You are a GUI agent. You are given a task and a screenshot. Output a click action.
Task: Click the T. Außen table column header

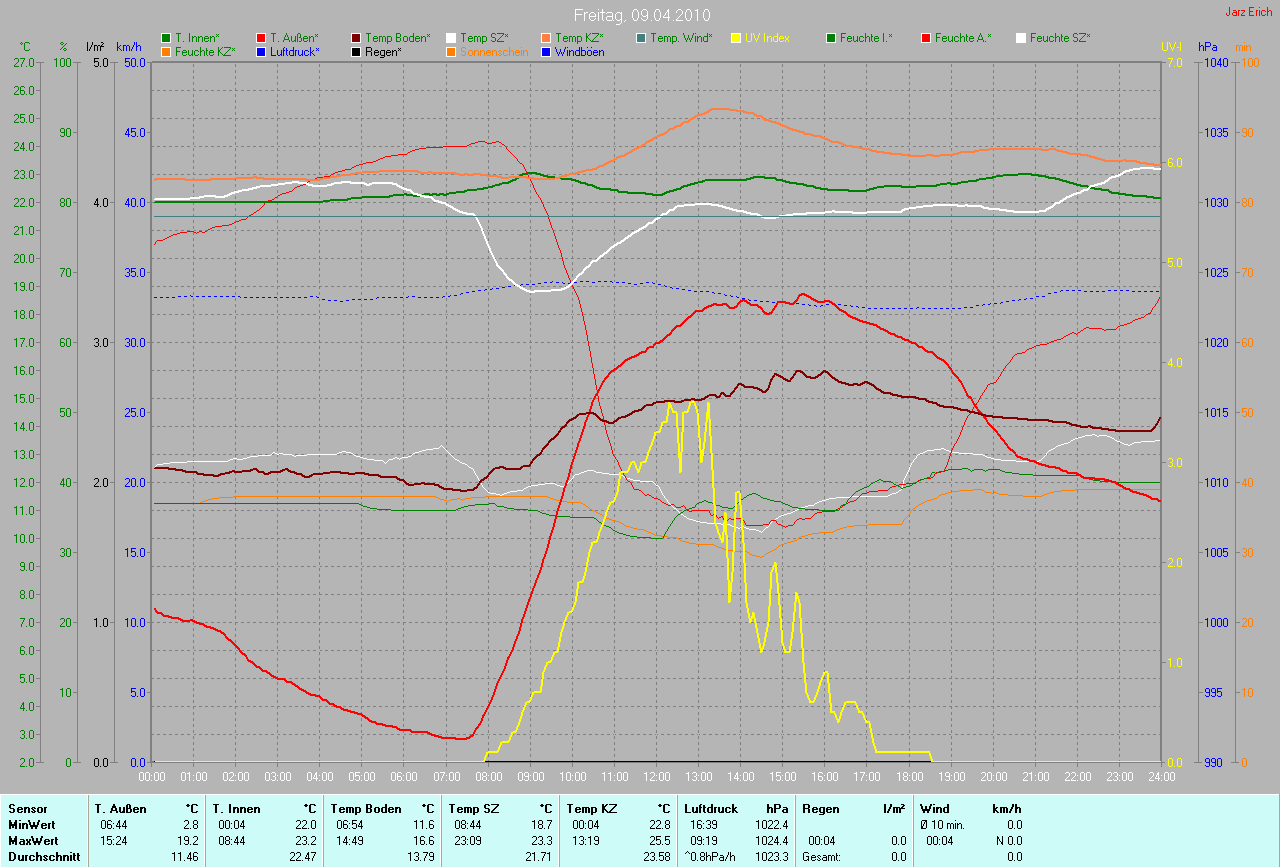[x=122, y=809]
